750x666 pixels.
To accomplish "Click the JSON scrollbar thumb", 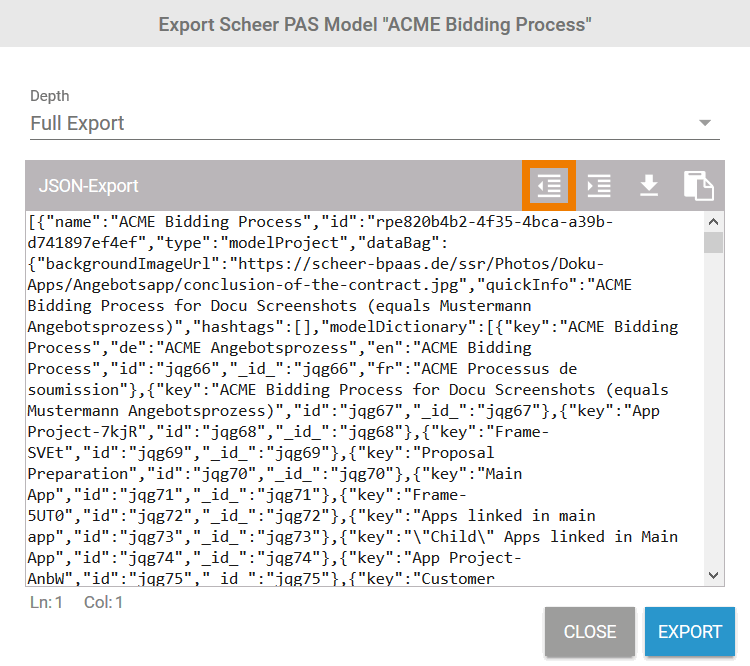I will (713, 243).
